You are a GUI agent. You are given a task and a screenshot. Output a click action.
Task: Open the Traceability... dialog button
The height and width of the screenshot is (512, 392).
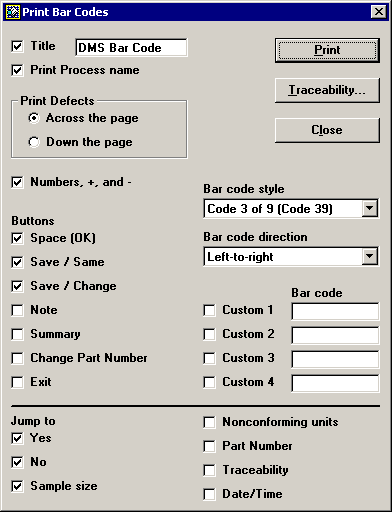pyautogui.click(x=327, y=90)
